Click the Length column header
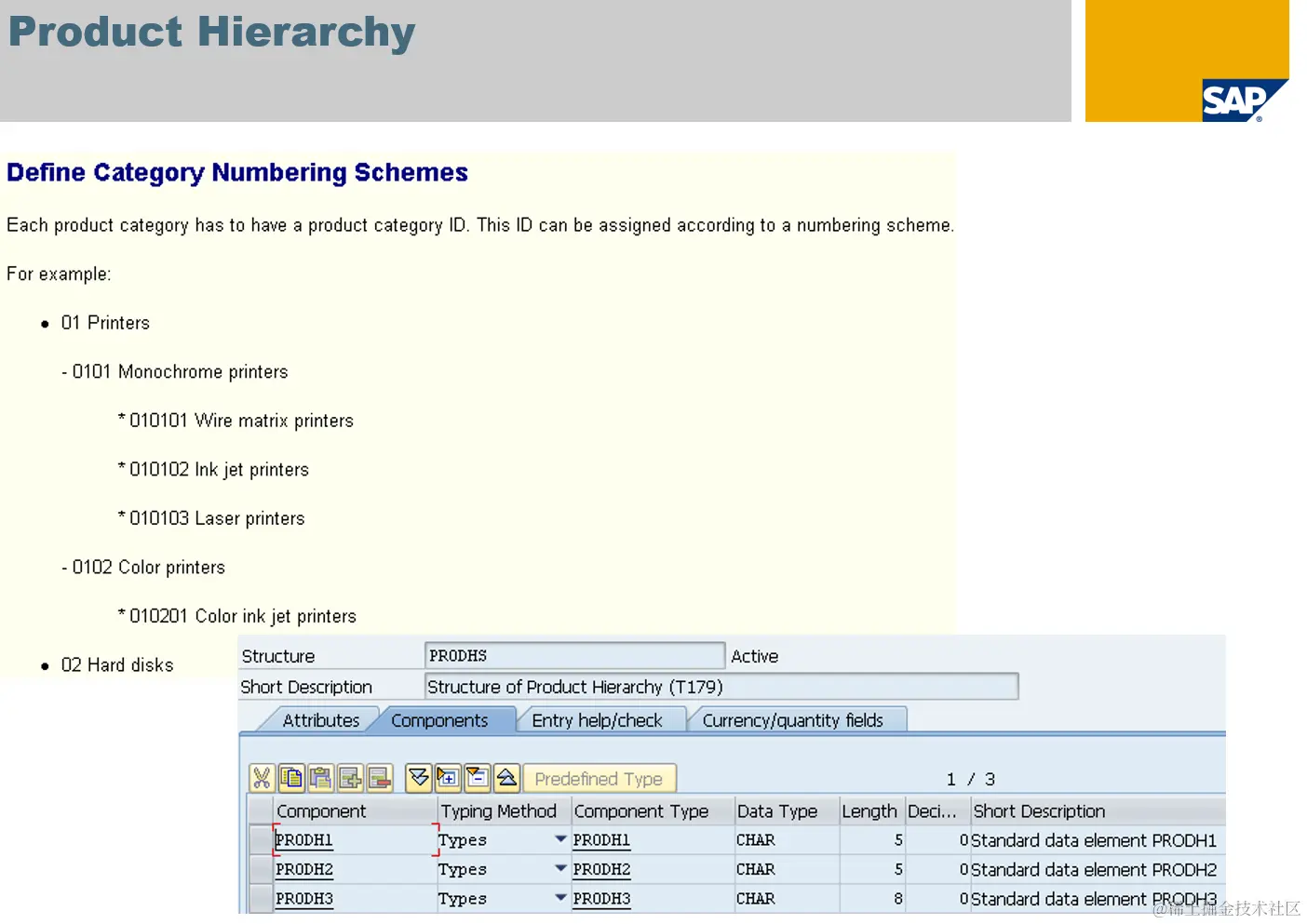Image resolution: width=1307 pixels, height=924 pixels. click(872, 810)
